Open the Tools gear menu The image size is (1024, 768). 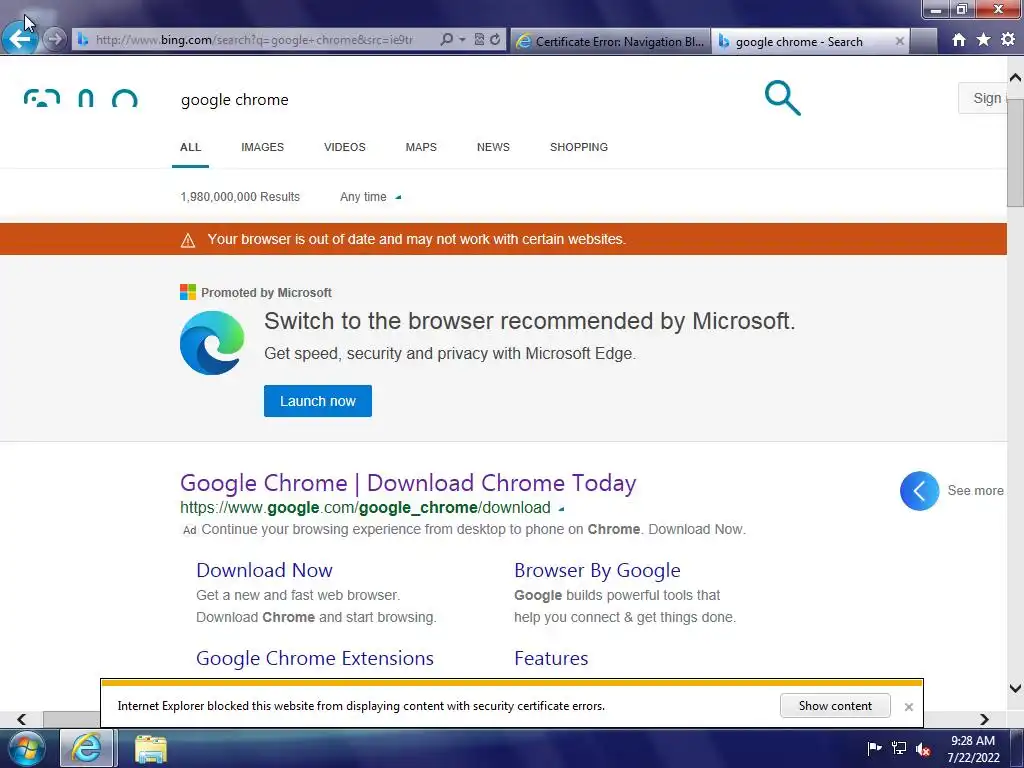(x=1008, y=40)
